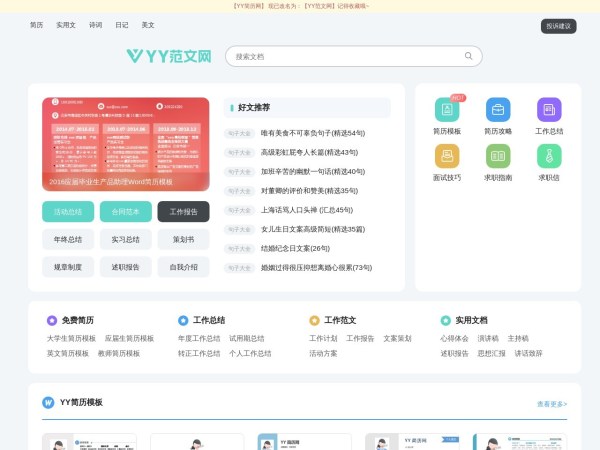Image resolution: width=600 pixels, height=450 pixels.
Task: Click the 工作总结 blue star icon
Action: point(183,320)
